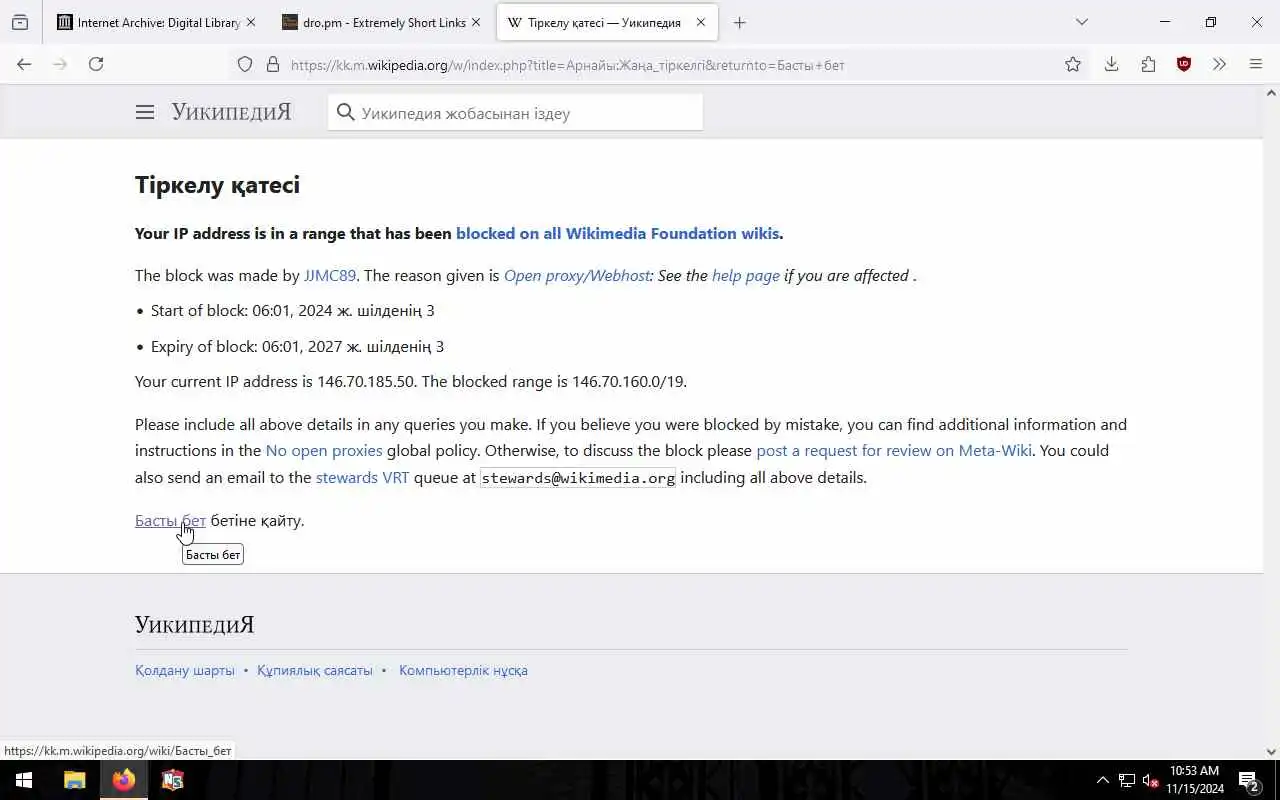Open blocked on all Wikimedia Foundation wikis link
The height and width of the screenshot is (800, 1280).
pos(617,233)
